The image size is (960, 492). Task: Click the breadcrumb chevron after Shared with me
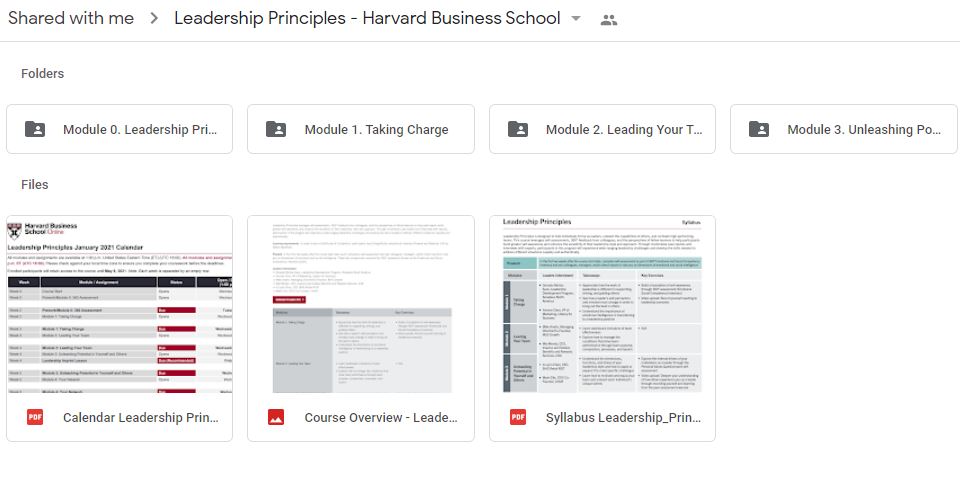pyautogui.click(x=154, y=19)
